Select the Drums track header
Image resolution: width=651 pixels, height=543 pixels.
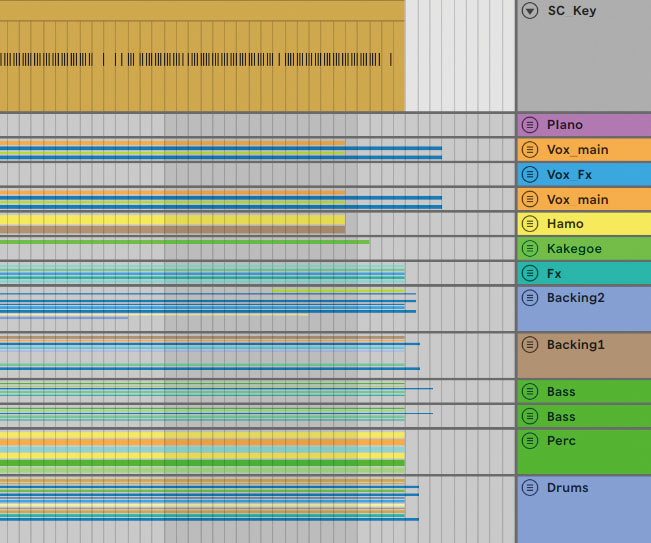click(584, 510)
